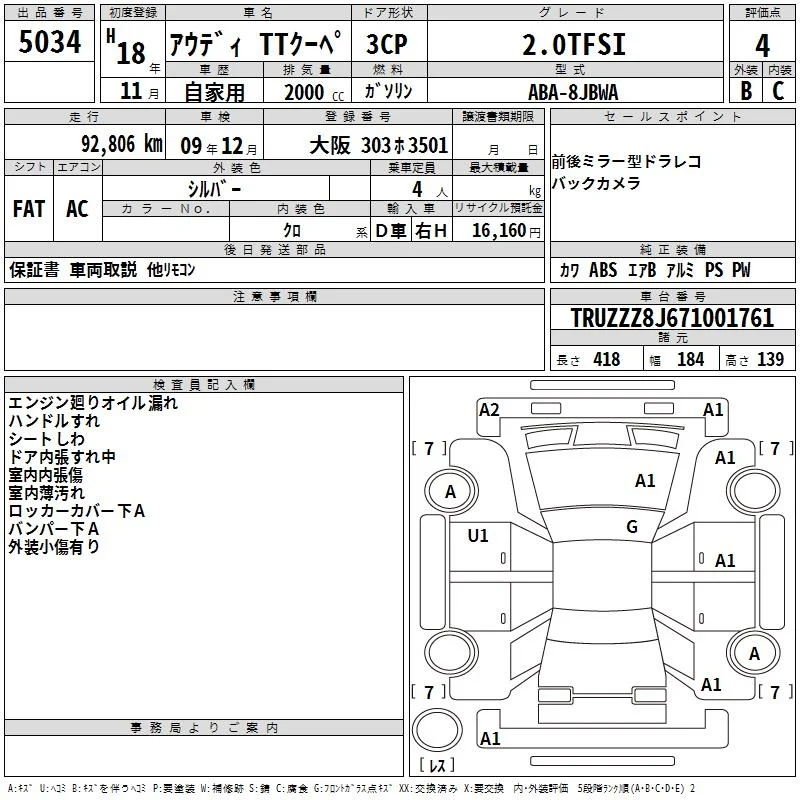800x800 pixels.
Task: Select the spare tire circle above レス label
Action: point(437,730)
